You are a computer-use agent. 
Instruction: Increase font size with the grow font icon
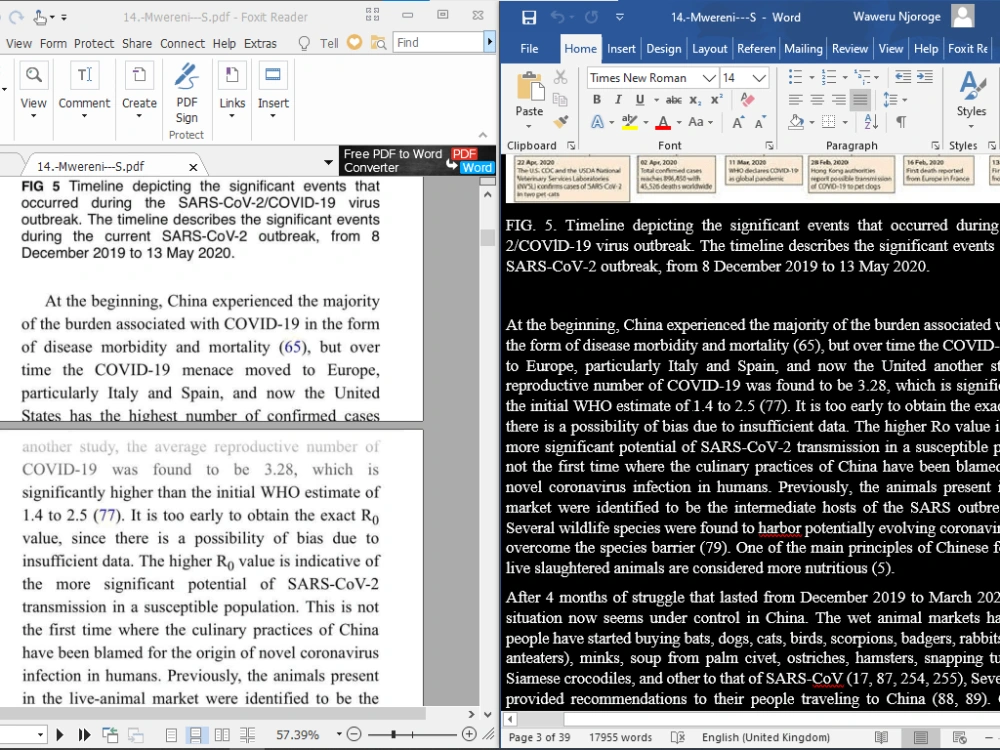[x=738, y=122]
